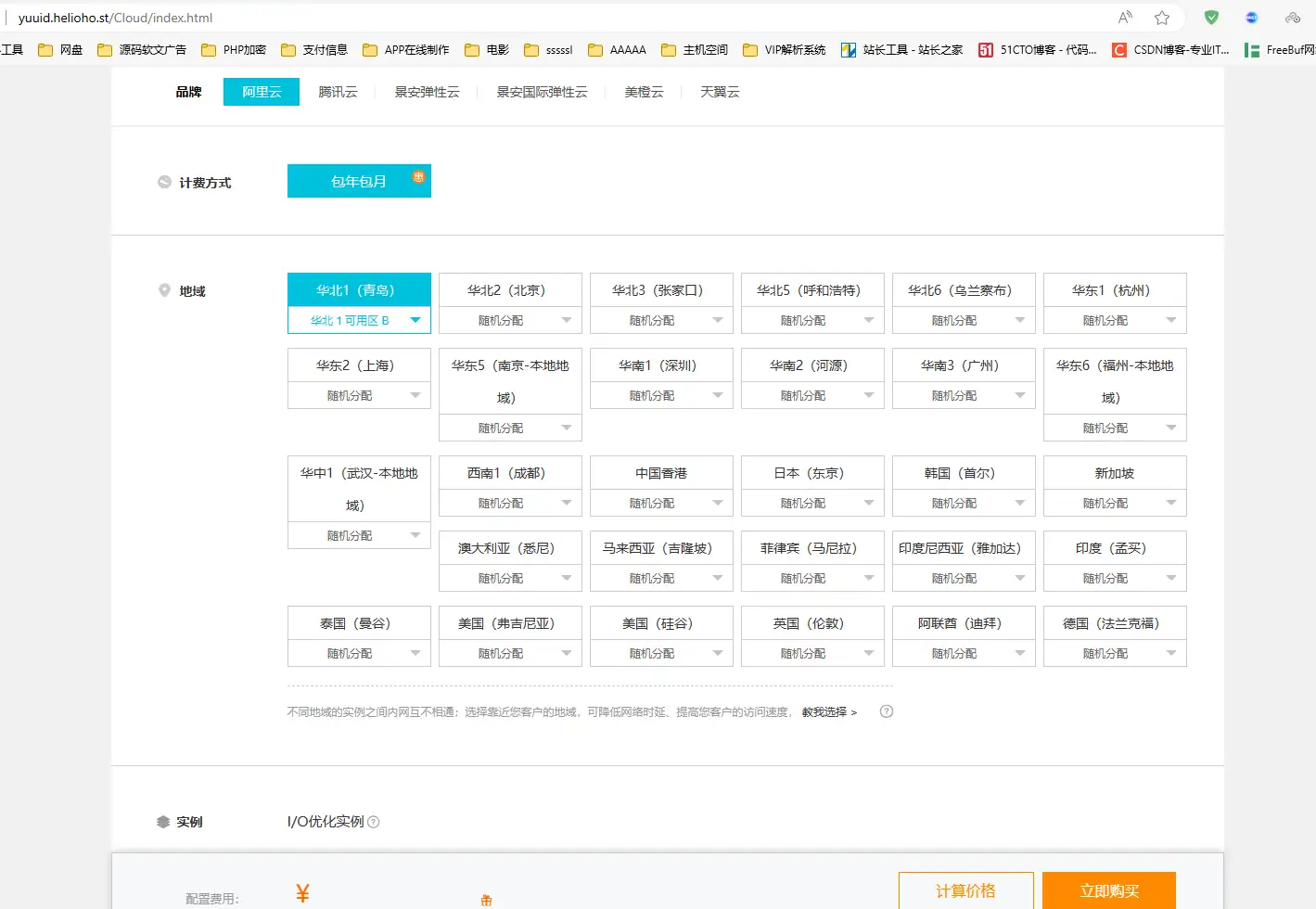
Task: Click the browser address bar URL
Action: click(x=116, y=18)
